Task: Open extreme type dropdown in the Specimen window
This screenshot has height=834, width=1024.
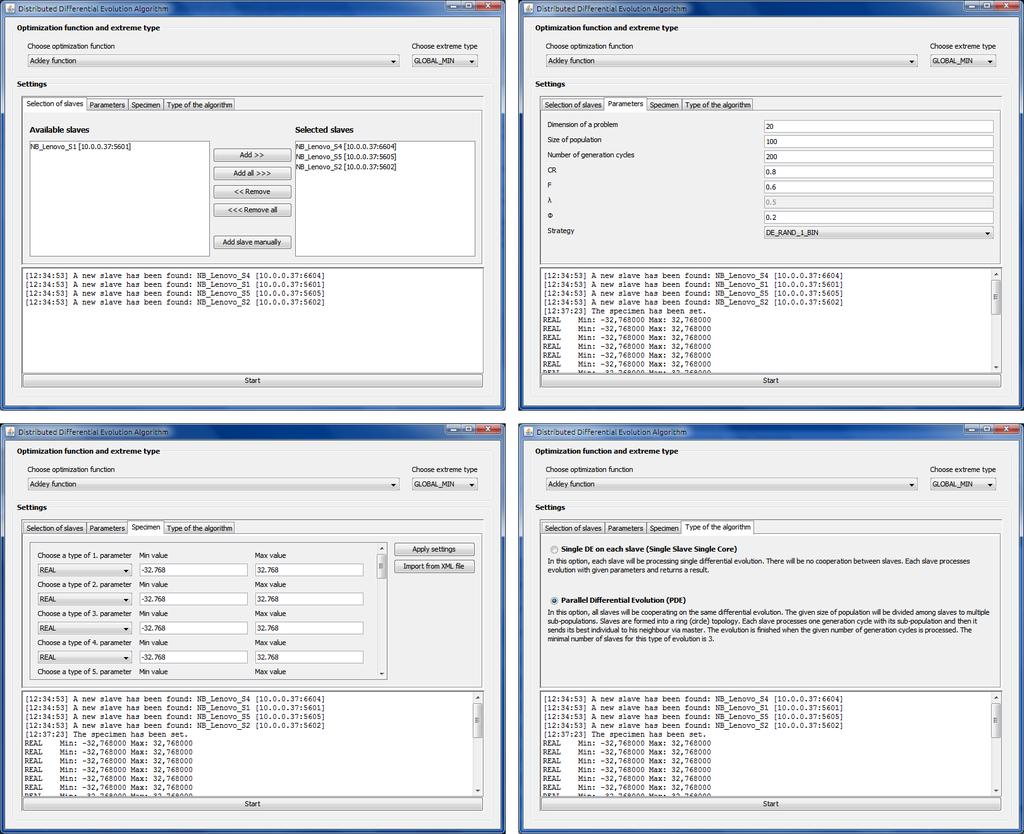Action: (444, 484)
